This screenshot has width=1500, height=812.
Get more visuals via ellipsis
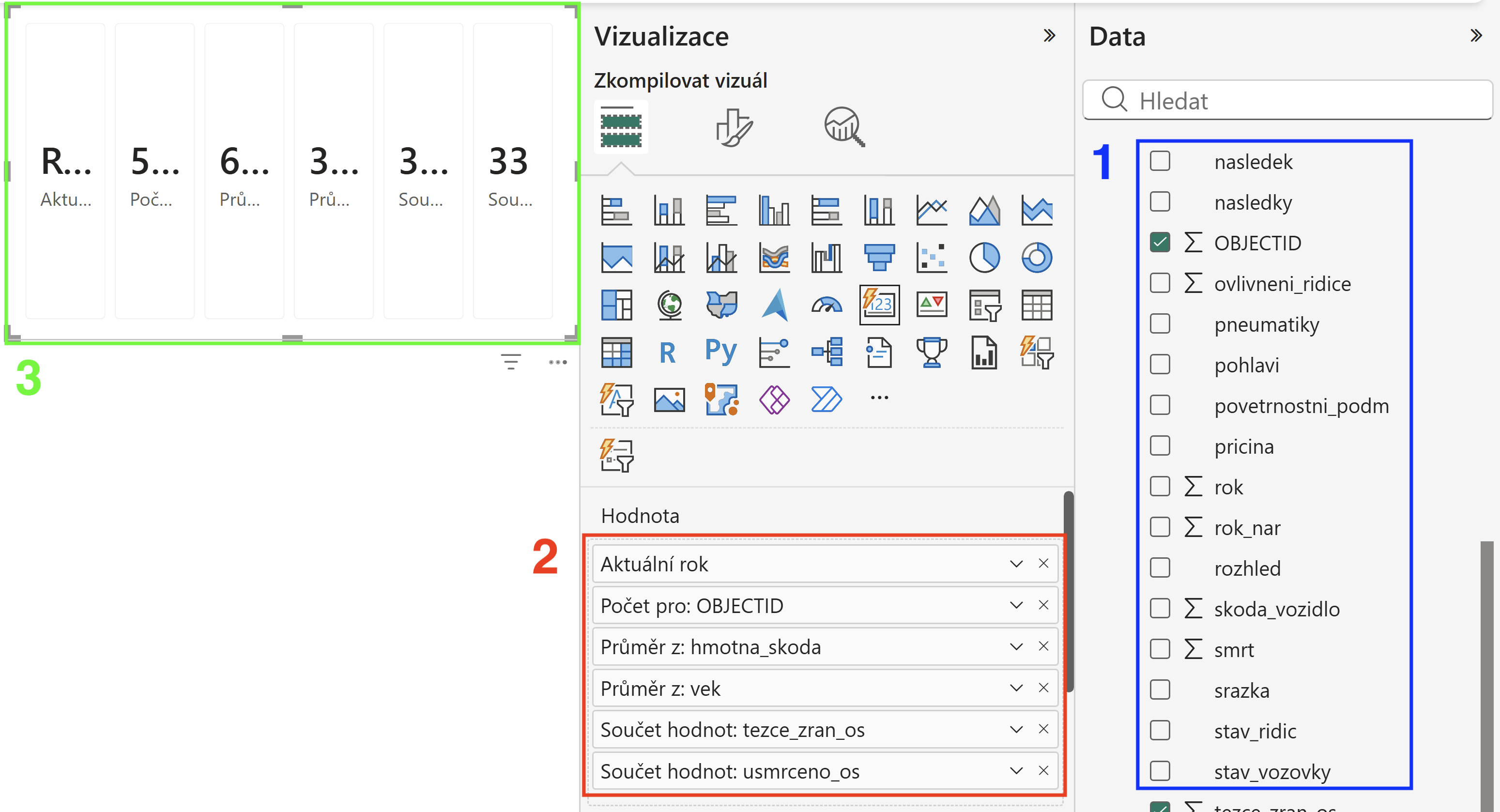pyautogui.click(x=879, y=398)
